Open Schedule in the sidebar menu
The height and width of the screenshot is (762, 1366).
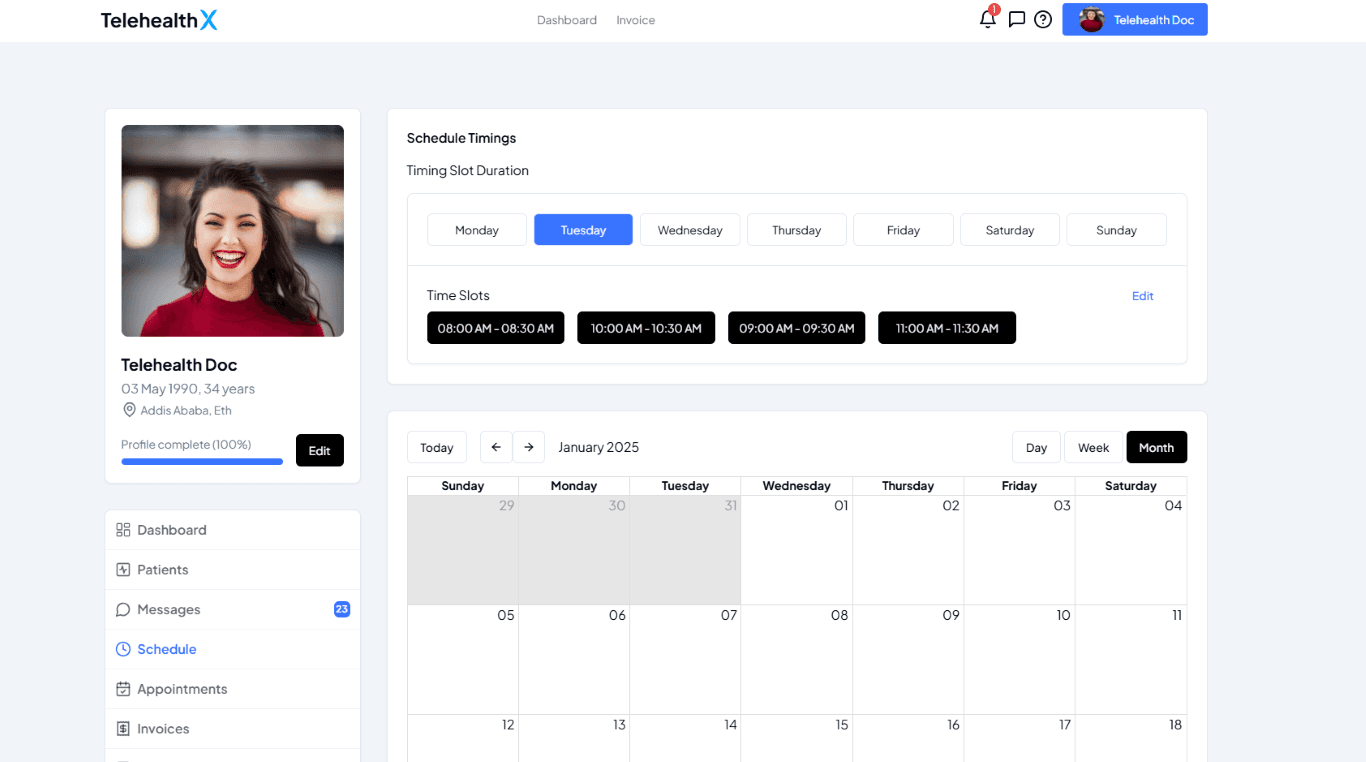[232, 649]
